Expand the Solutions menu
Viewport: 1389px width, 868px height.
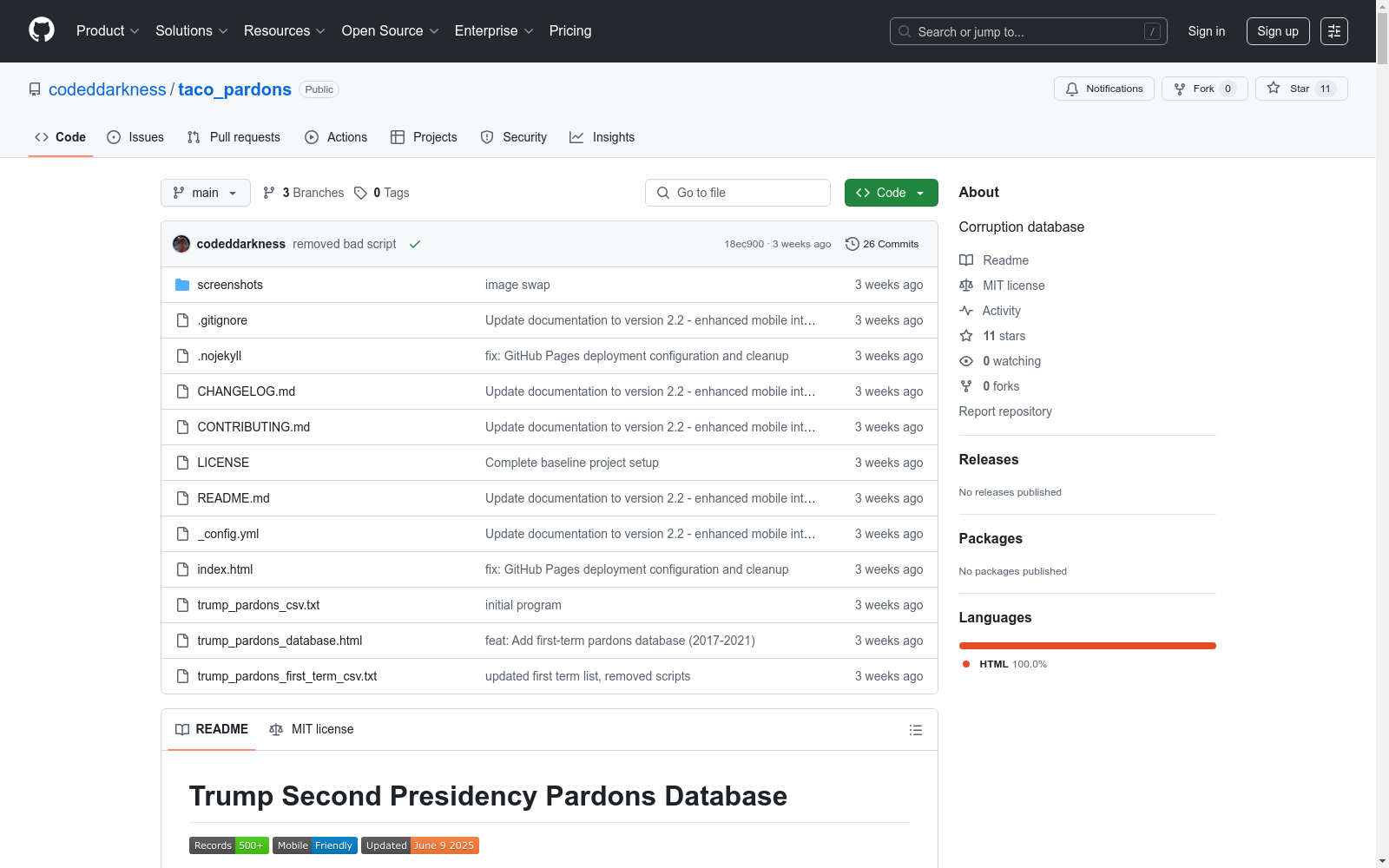tap(192, 31)
